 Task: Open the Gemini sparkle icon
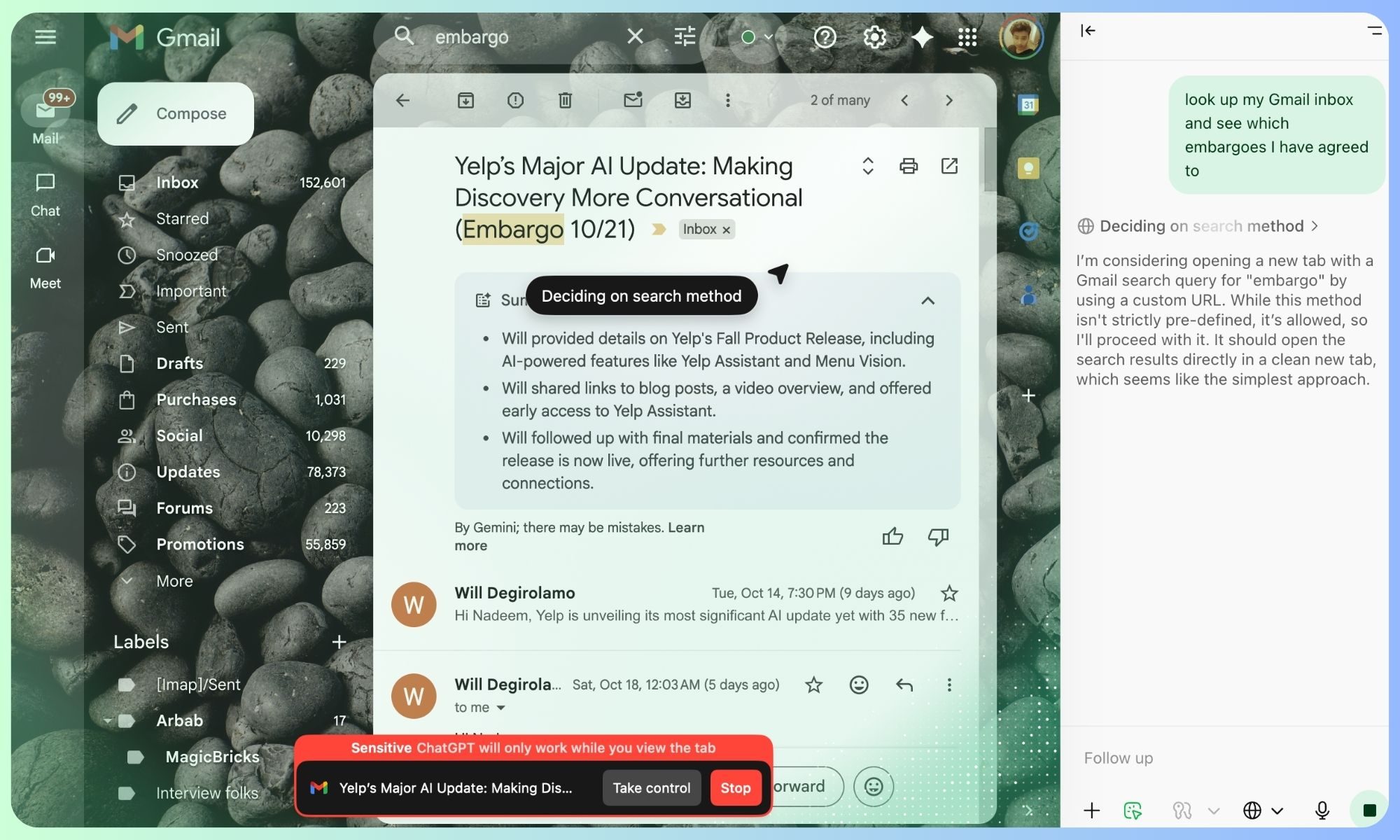pos(922,36)
